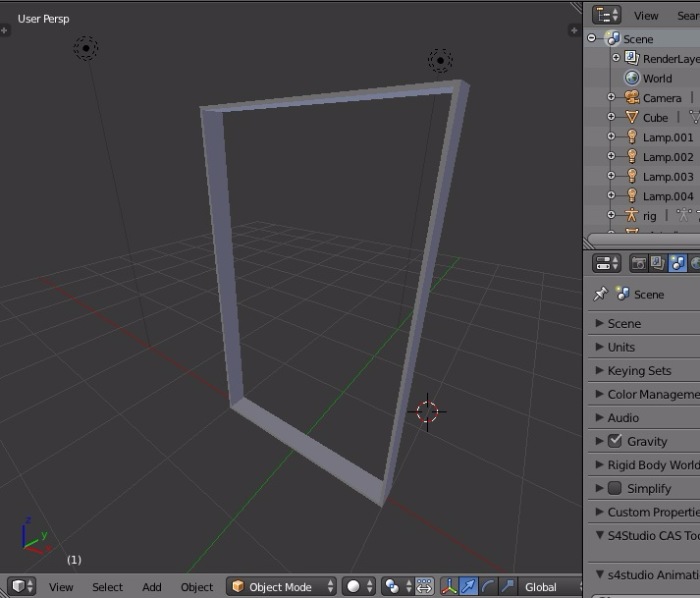Image resolution: width=700 pixels, height=598 pixels.
Task: Select the translate manipulator arrow icon
Action: [x=469, y=587]
